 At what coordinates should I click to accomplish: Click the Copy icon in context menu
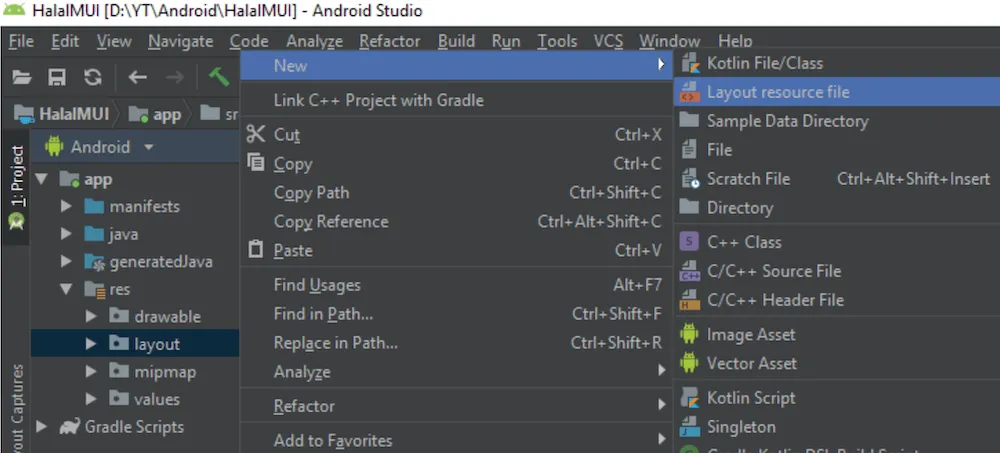pos(256,163)
